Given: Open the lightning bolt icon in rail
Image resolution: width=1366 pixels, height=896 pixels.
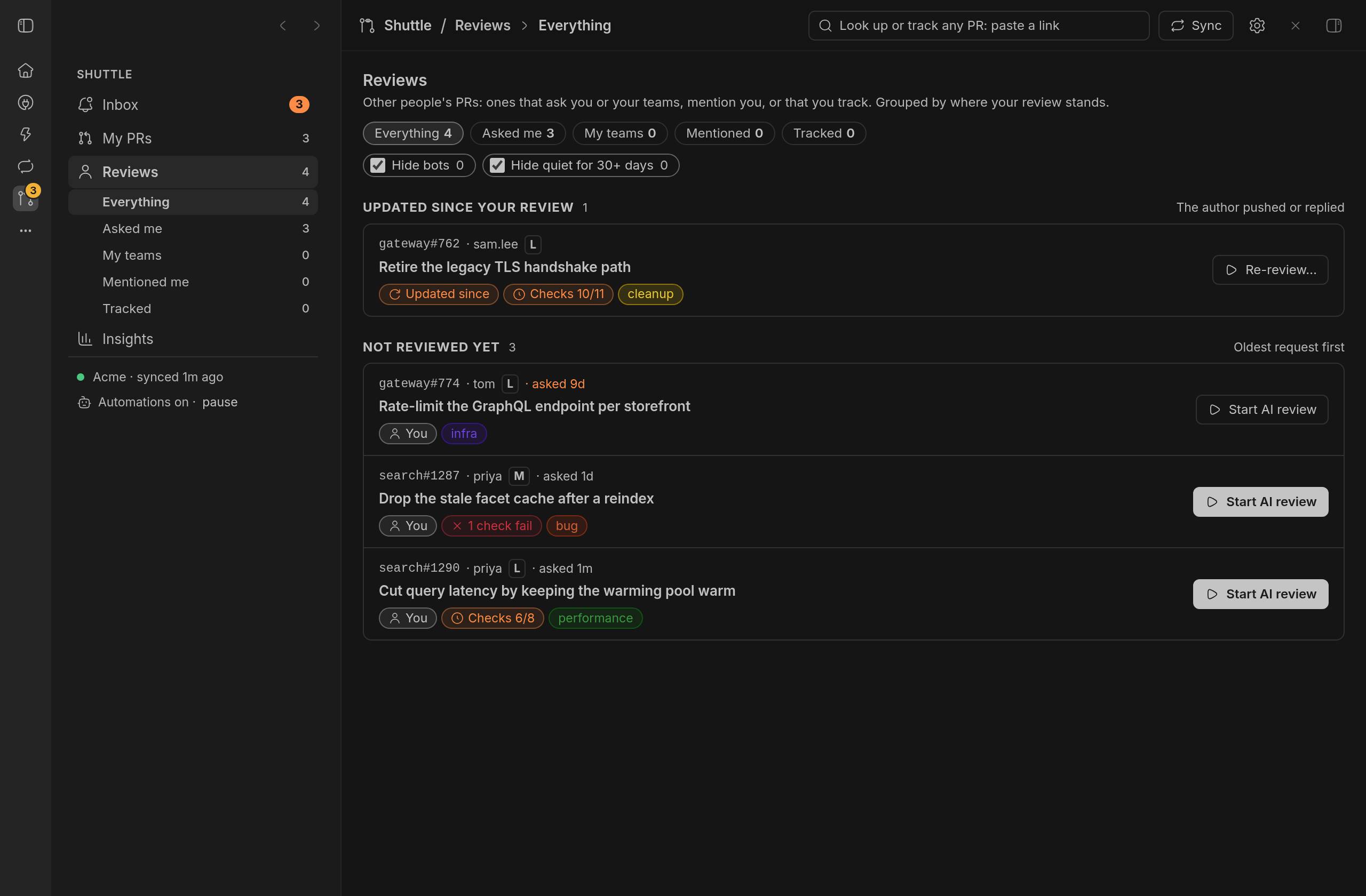Looking at the screenshot, I should (25, 134).
